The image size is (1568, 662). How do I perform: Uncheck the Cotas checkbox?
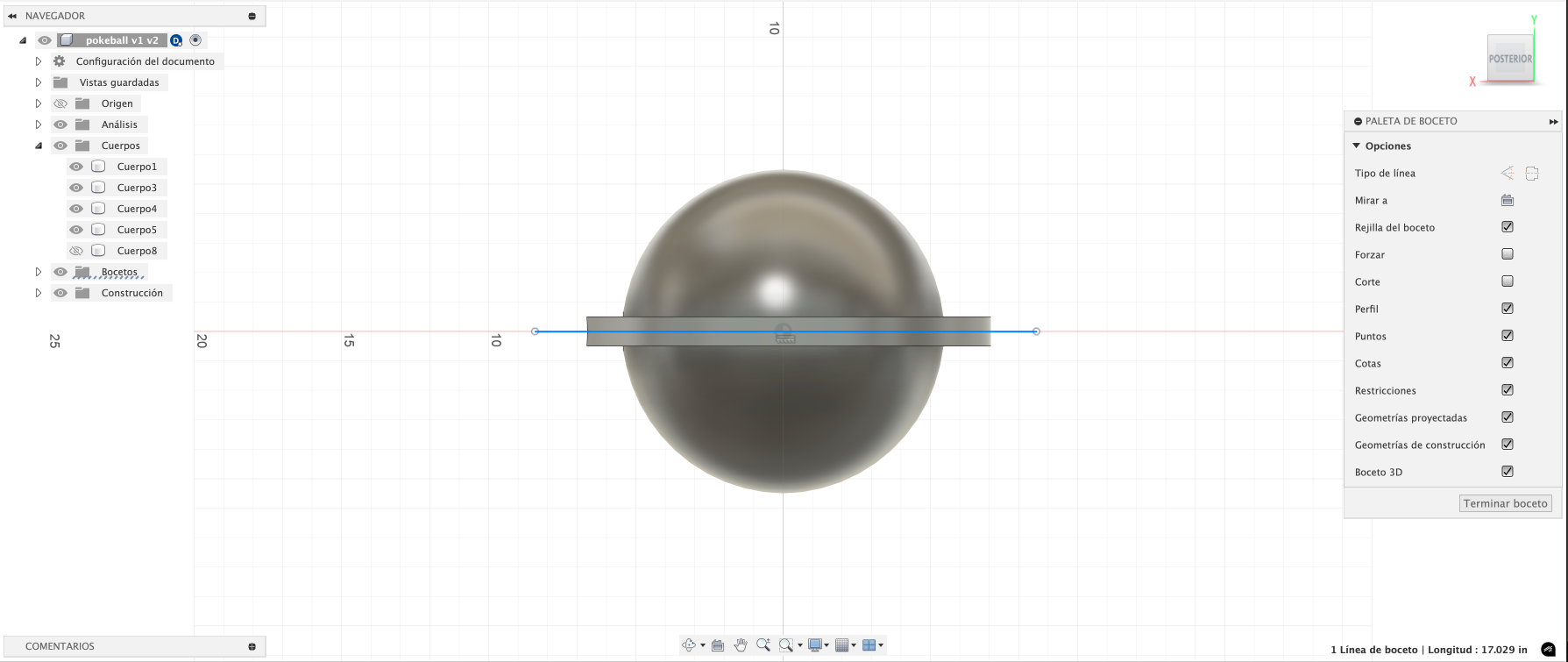pos(1508,363)
